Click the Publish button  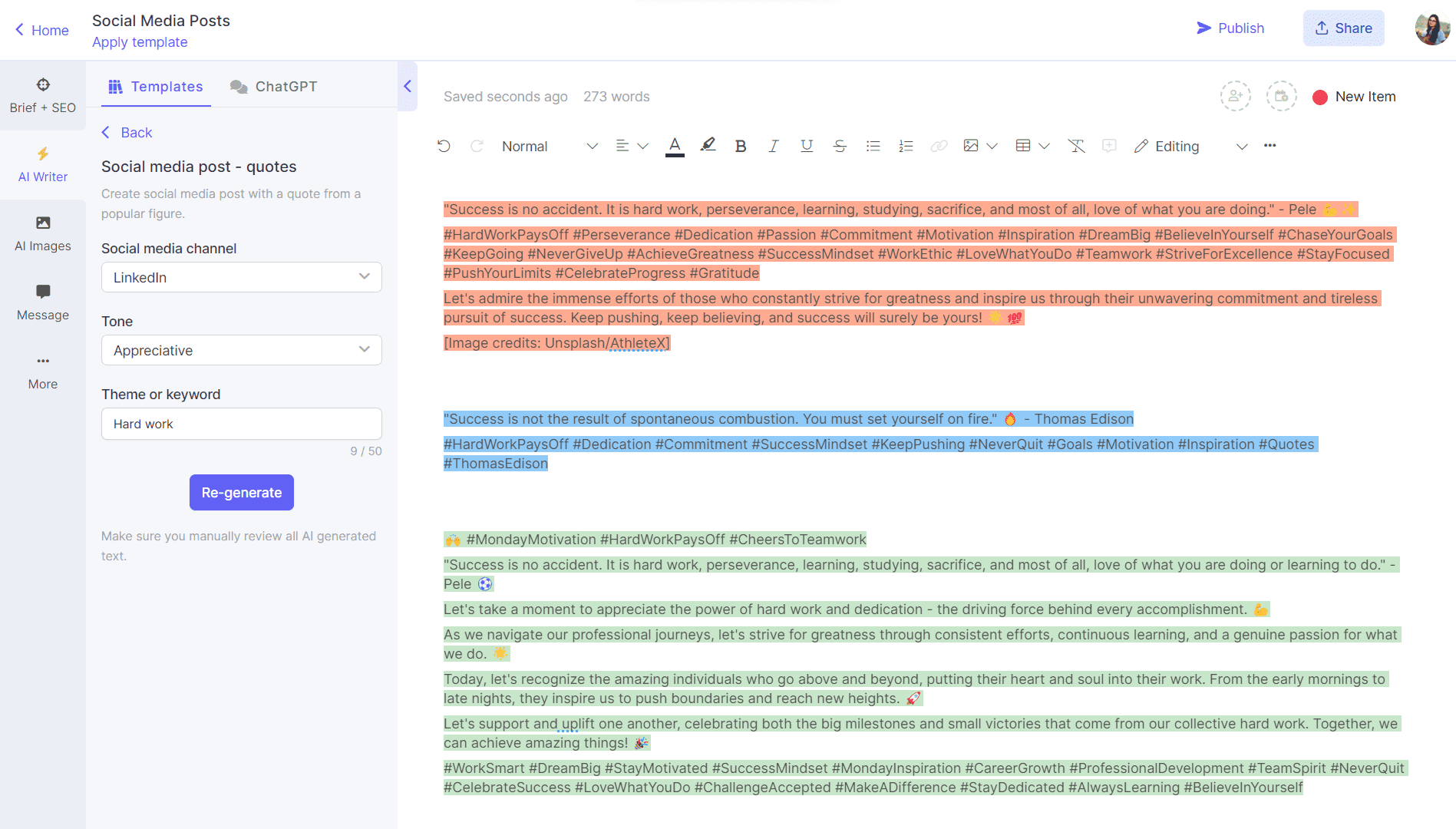1230,28
